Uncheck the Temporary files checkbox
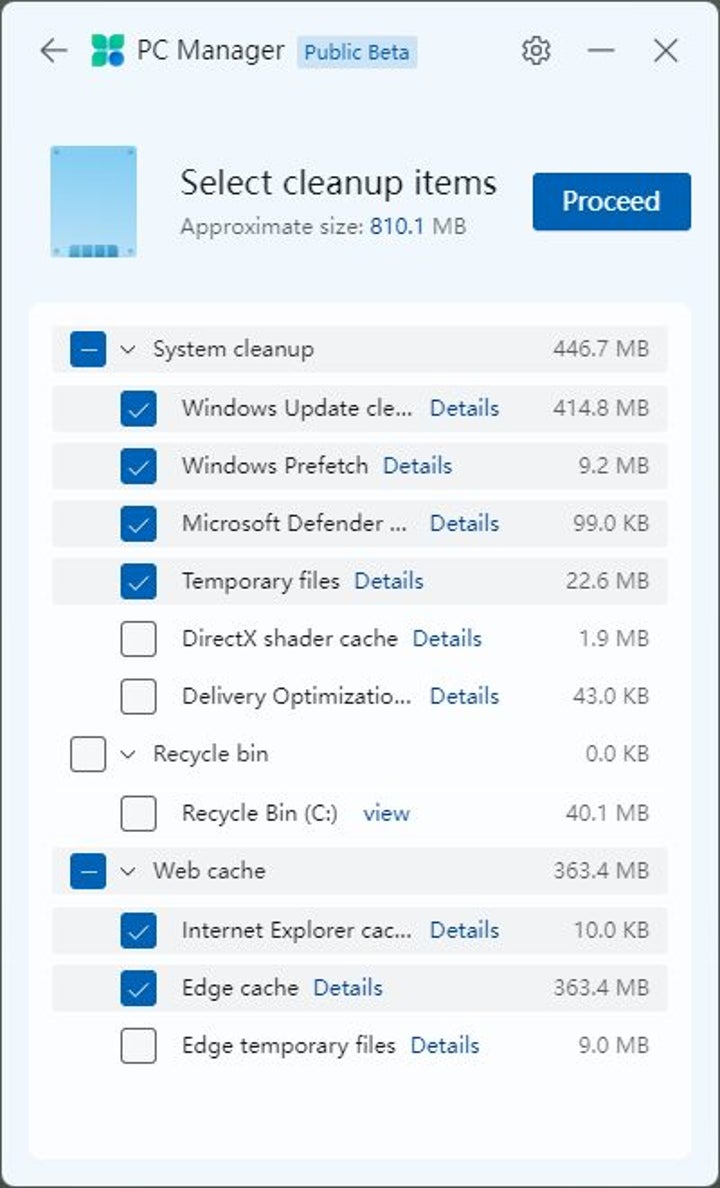 click(x=138, y=581)
